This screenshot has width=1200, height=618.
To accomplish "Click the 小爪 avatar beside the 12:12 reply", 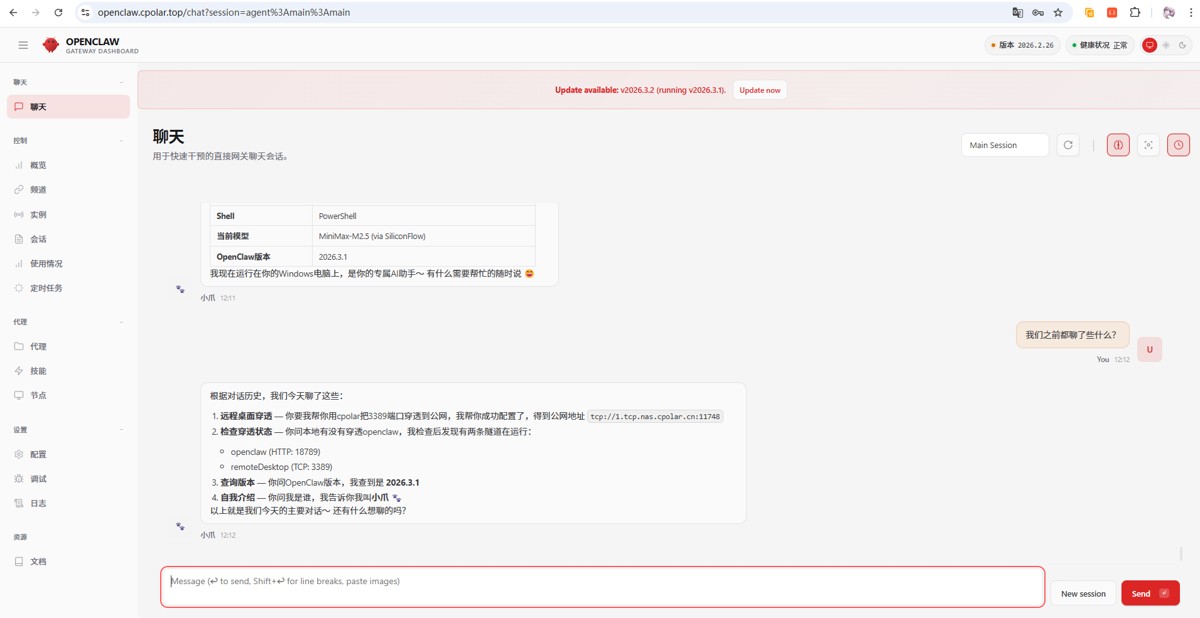I will tap(180, 526).
